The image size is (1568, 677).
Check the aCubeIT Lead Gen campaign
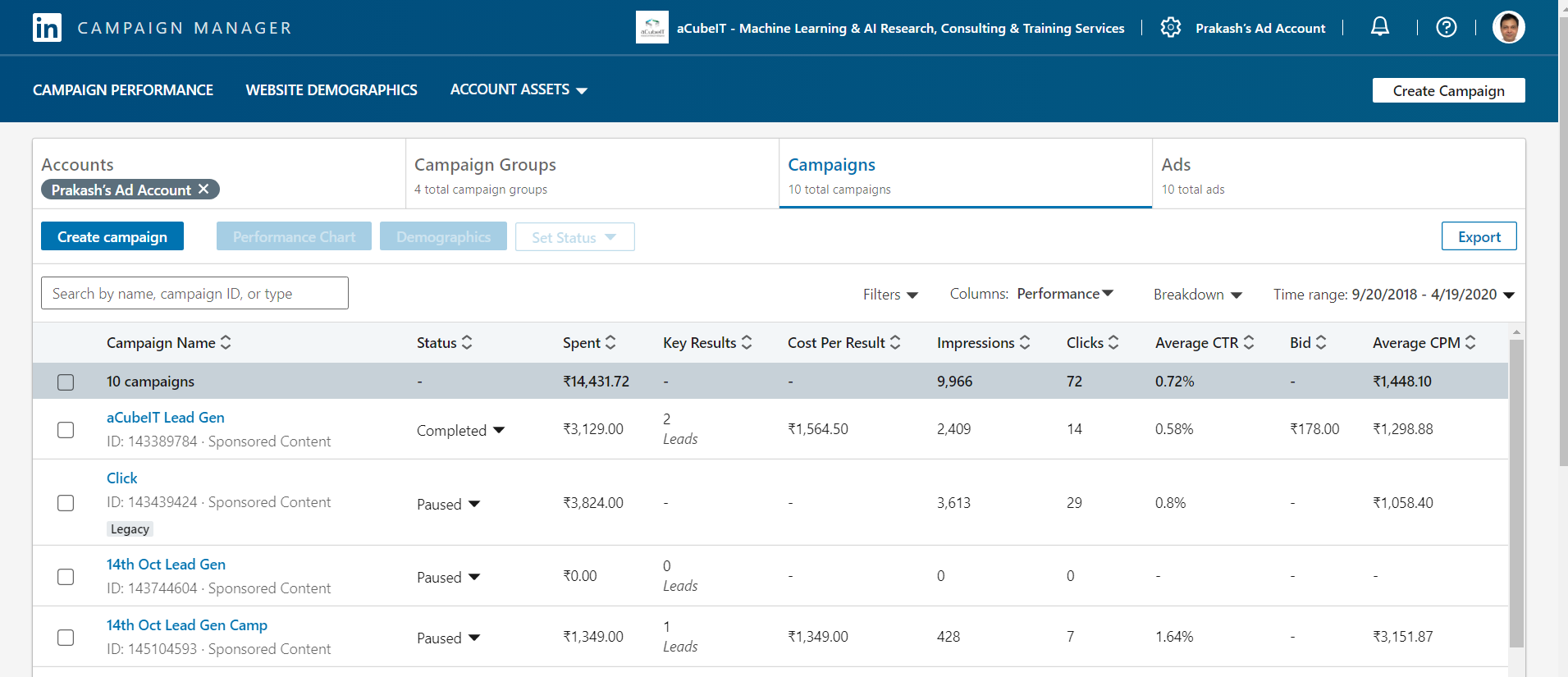pos(66,430)
